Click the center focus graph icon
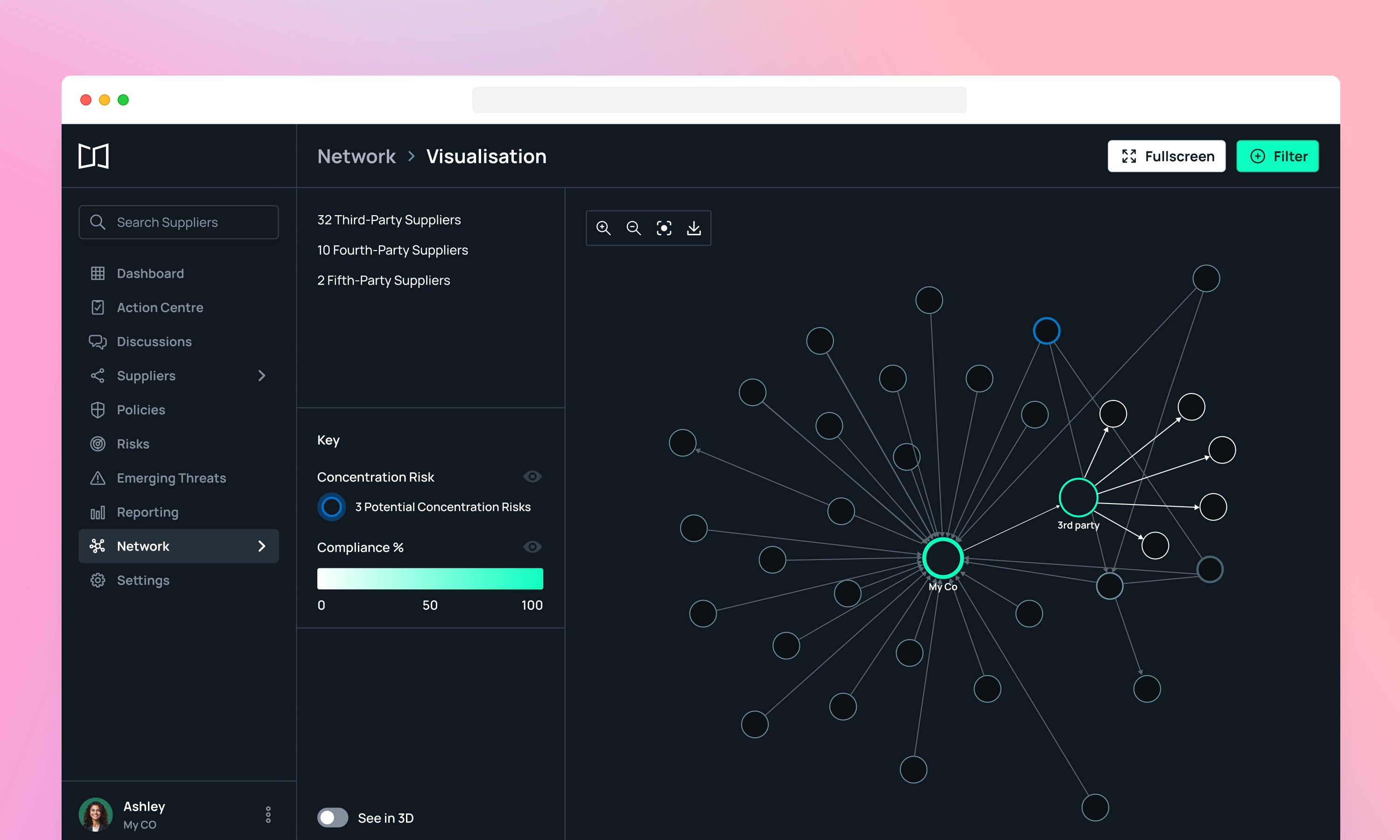The height and width of the screenshot is (840, 1400). [x=664, y=228]
